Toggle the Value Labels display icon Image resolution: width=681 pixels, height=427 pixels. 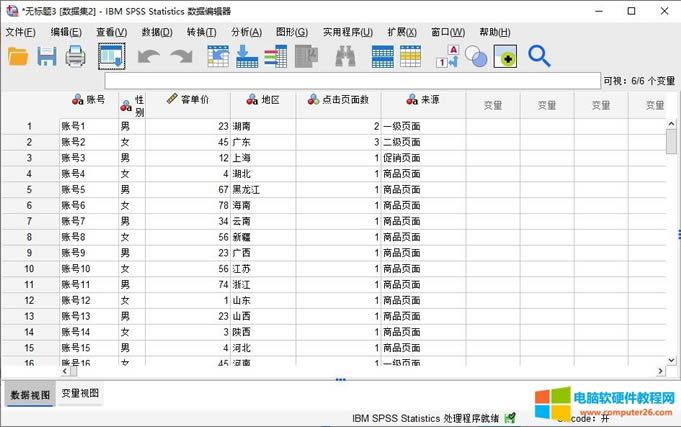[x=447, y=57]
